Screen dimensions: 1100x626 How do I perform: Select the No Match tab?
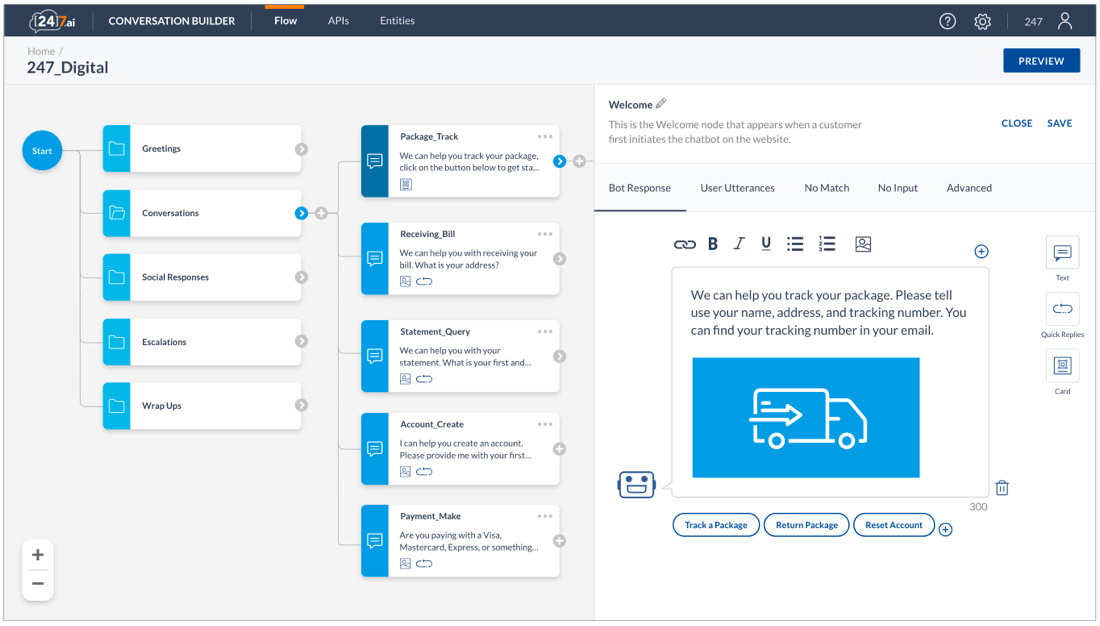click(x=826, y=188)
